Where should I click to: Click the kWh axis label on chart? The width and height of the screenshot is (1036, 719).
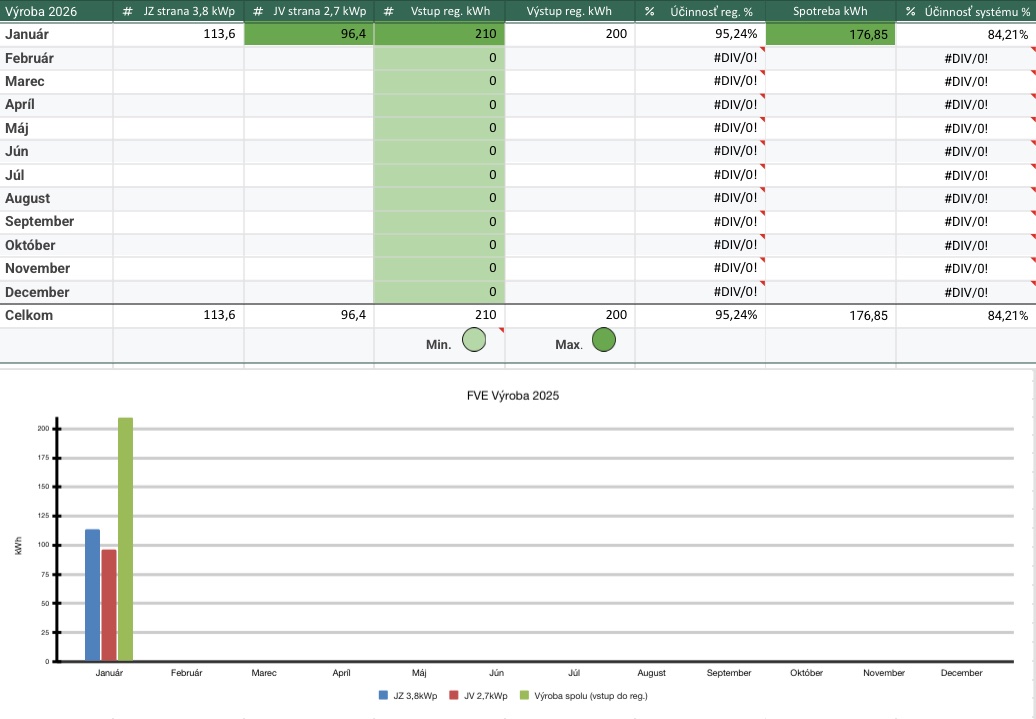pyautogui.click(x=18, y=546)
